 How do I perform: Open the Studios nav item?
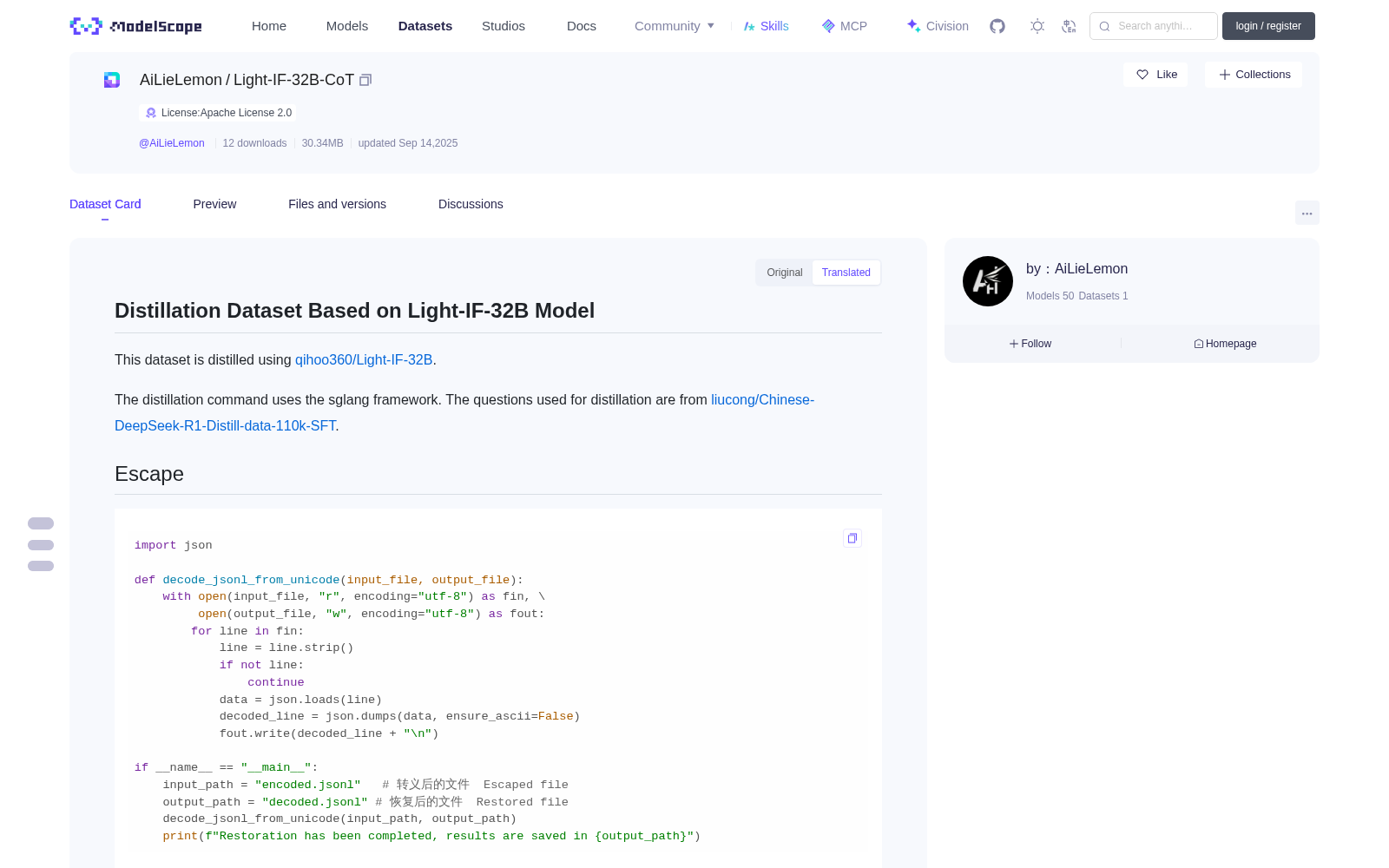point(504,26)
